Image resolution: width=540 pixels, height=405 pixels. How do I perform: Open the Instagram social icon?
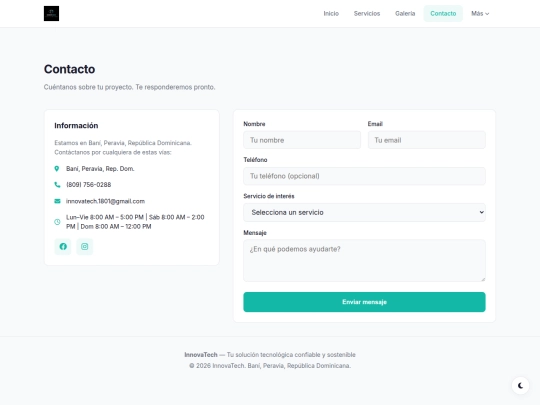pos(85,247)
